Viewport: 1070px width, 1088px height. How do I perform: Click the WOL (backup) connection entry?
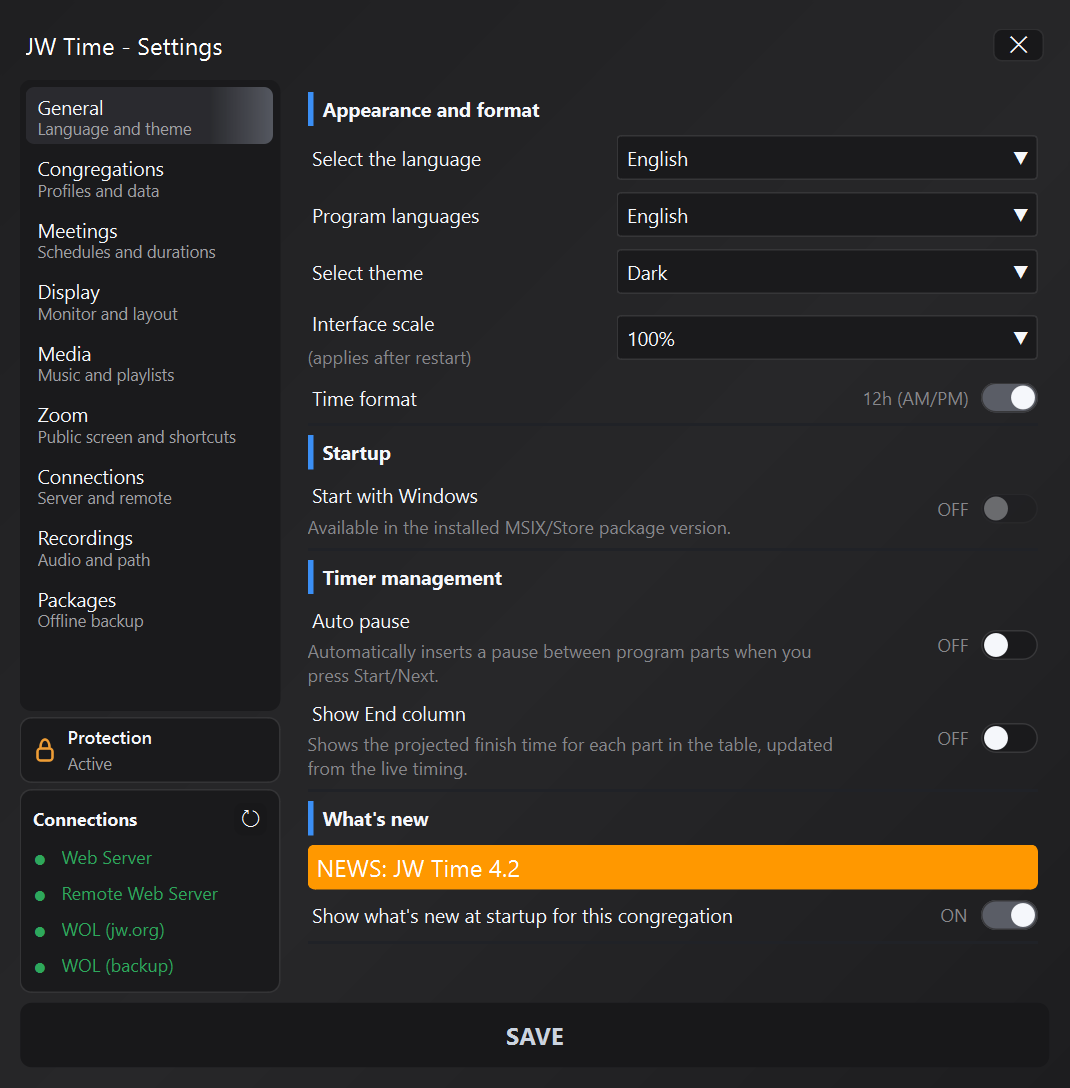(117, 967)
